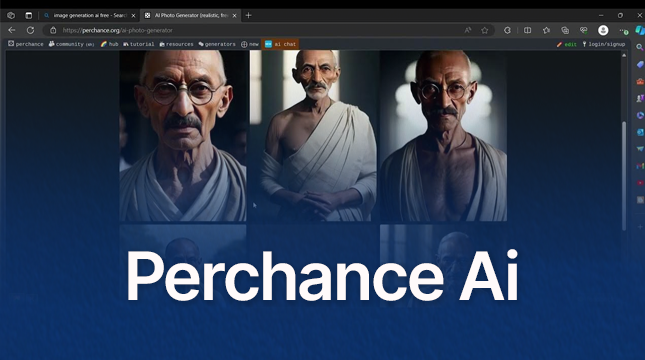
Task: Open the tab actions menu icon
Action: (28, 15)
